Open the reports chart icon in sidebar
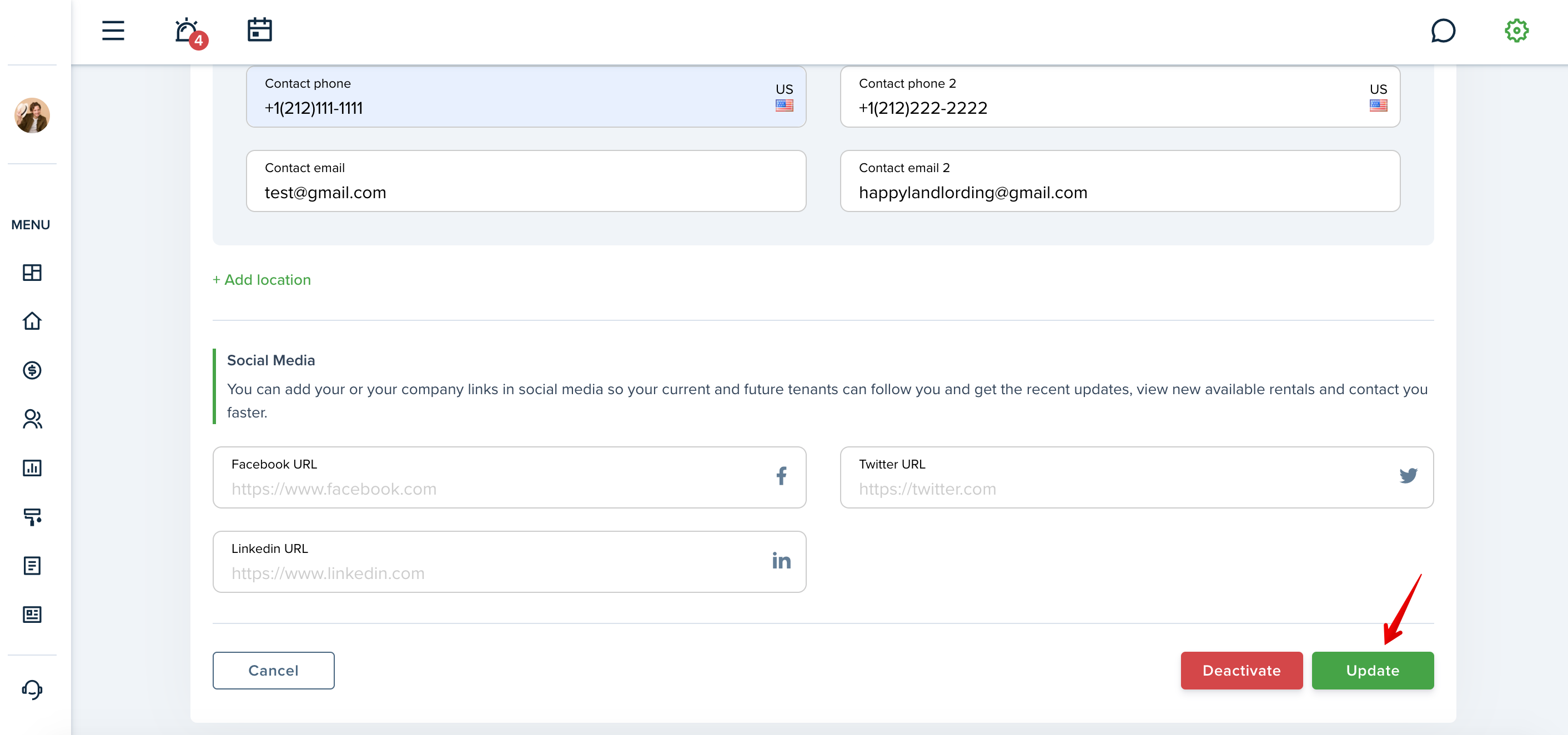This screenshot has width=1568, height=735. [32, 468]
